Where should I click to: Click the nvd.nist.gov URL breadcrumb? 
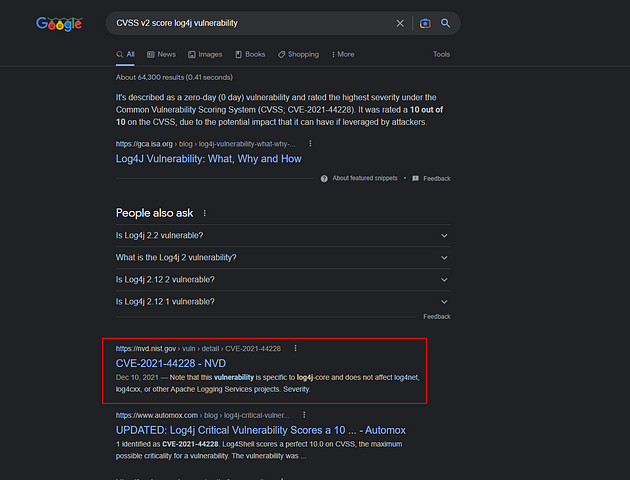pyautogui.click(x=198, y=348)
